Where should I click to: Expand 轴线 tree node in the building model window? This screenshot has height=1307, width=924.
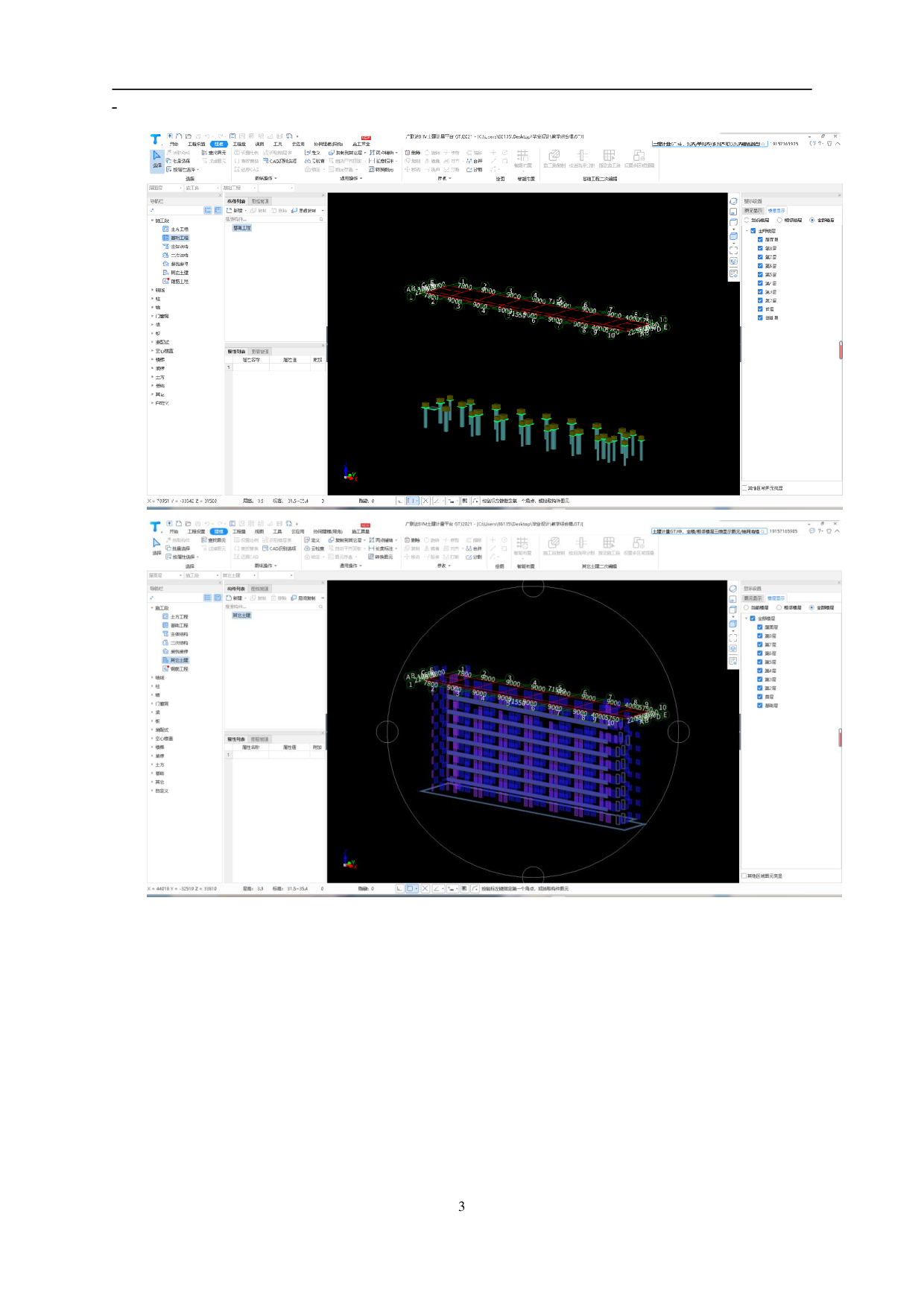point(153,677)
